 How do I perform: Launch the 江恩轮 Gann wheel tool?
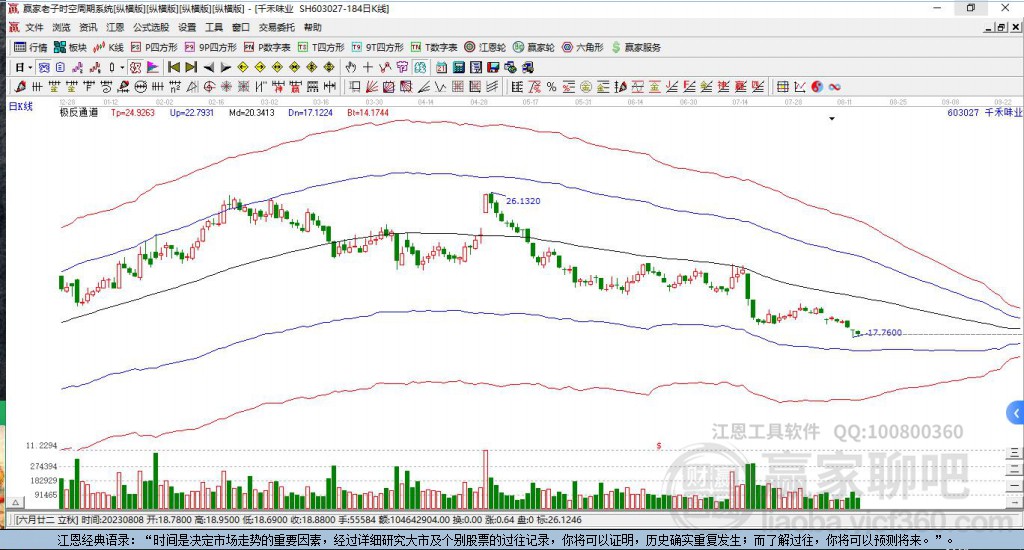[485, 47]
